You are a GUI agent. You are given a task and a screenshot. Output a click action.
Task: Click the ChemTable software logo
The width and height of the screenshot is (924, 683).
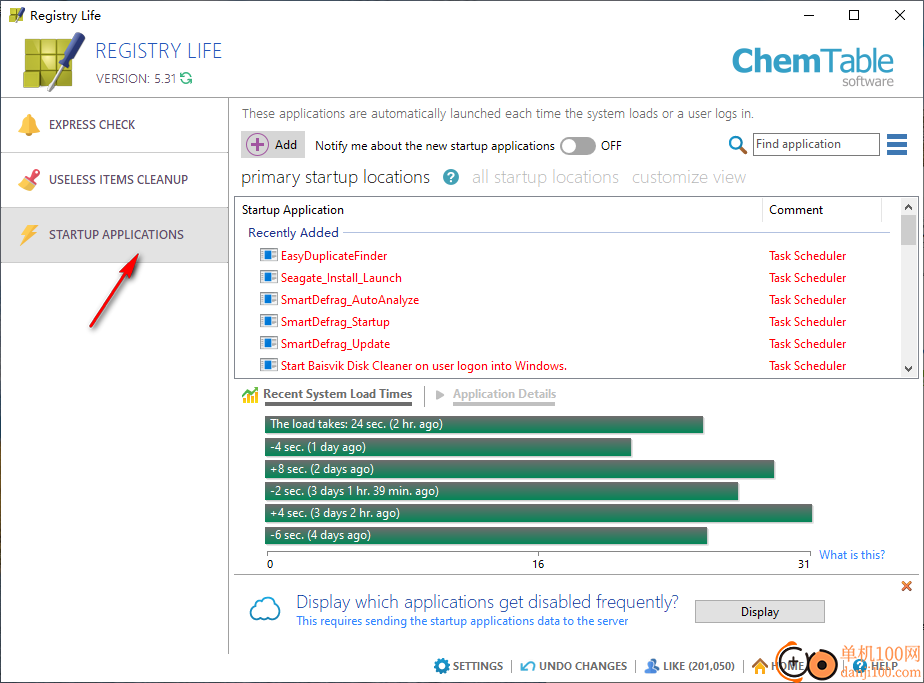(813, 67)
